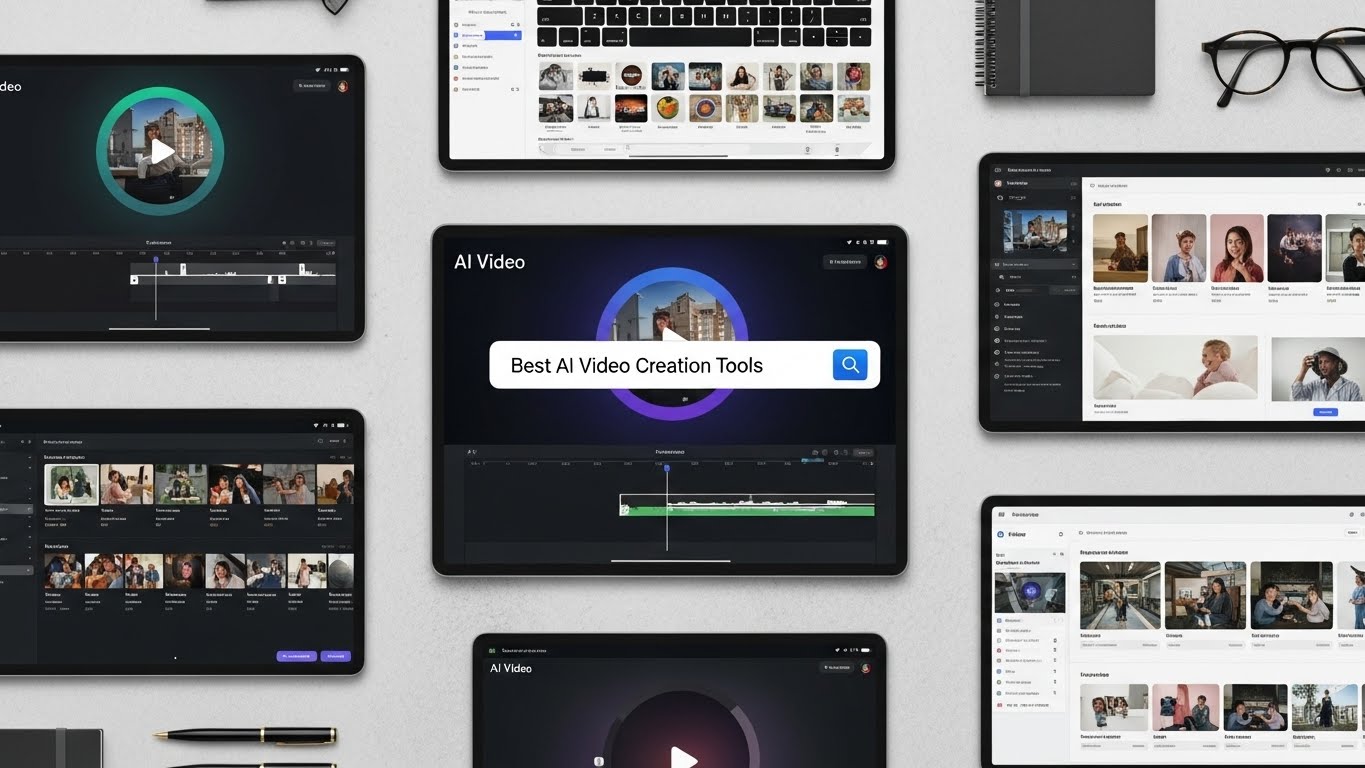Click the dark button beside the center tablet avatar
This screenshot has height=768, width=1365.
tap(845, 262)
